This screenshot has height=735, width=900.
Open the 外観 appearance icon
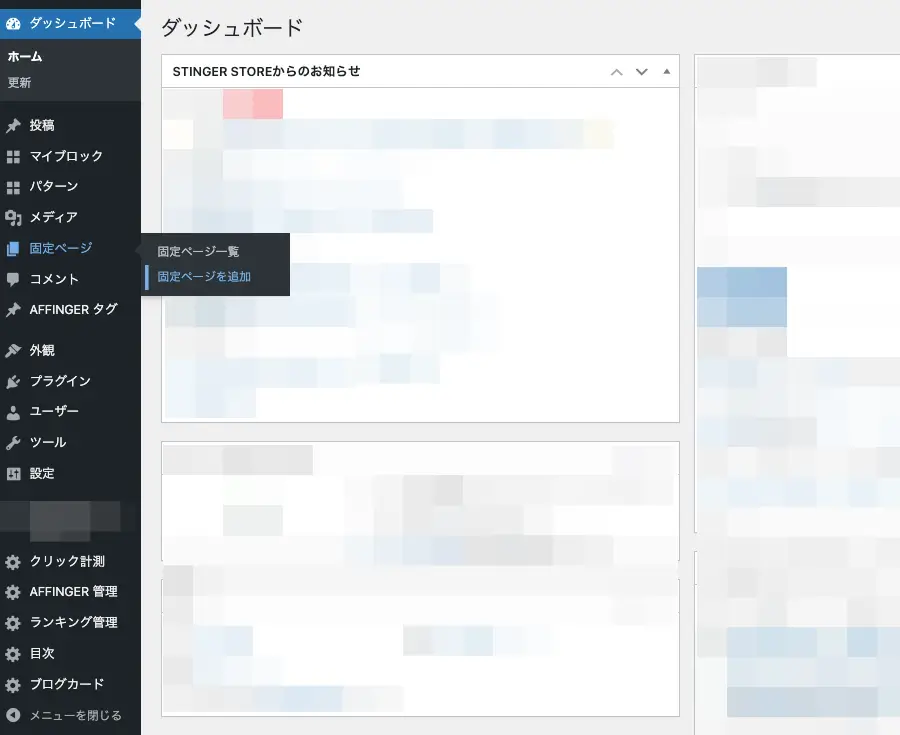[x=15, y=350]
